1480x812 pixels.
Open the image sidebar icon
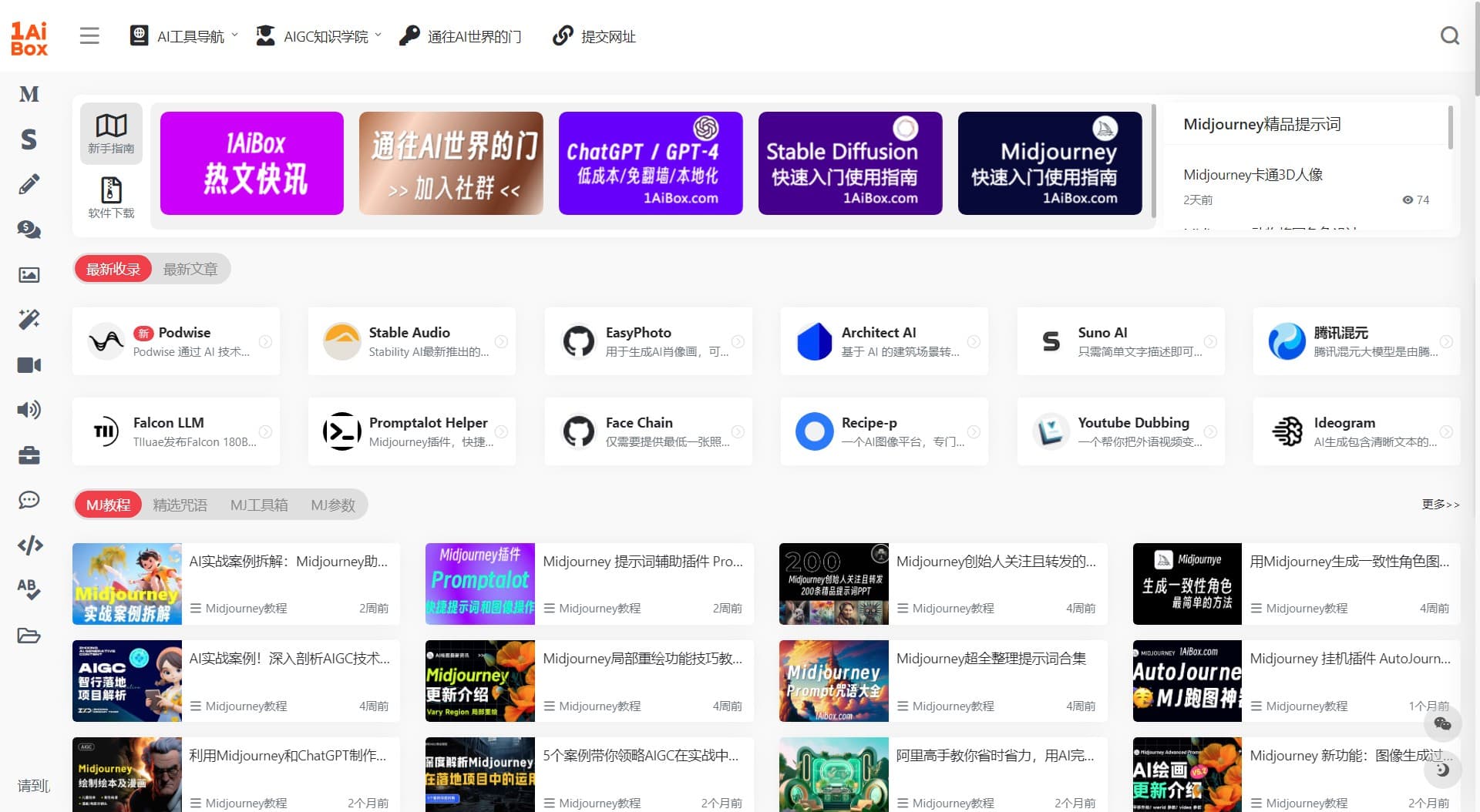(29, 274)
